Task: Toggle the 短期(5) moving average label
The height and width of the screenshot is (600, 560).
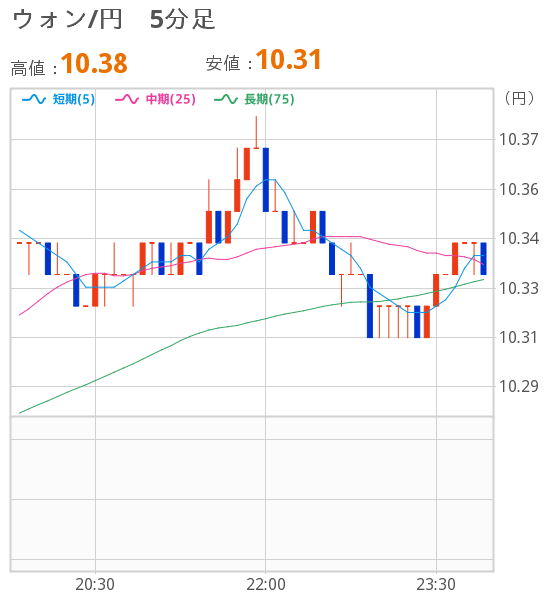Action: tap(73, 99)
